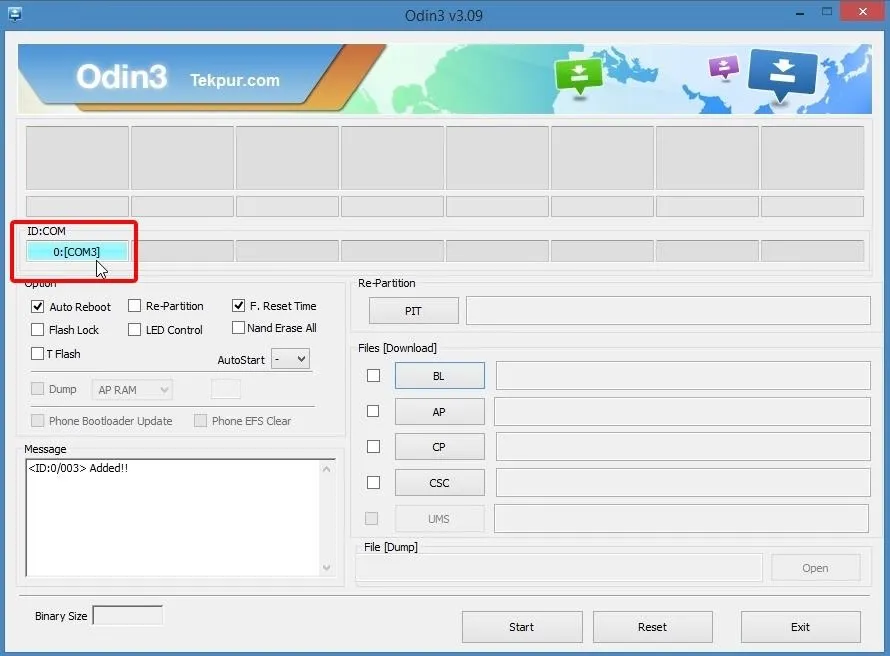Click the Odin3 app icon in title bar

coord(15,14)
